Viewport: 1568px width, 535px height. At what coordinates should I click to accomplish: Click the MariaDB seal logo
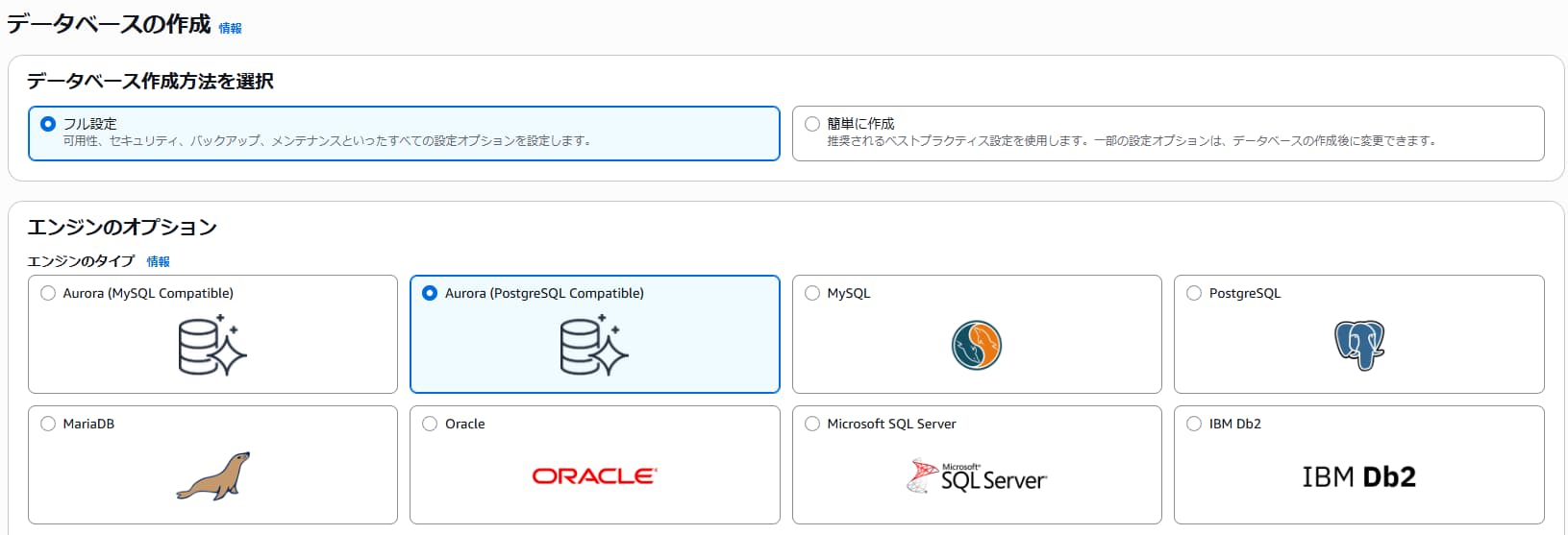pyautogui.click(x=213, y=476)
